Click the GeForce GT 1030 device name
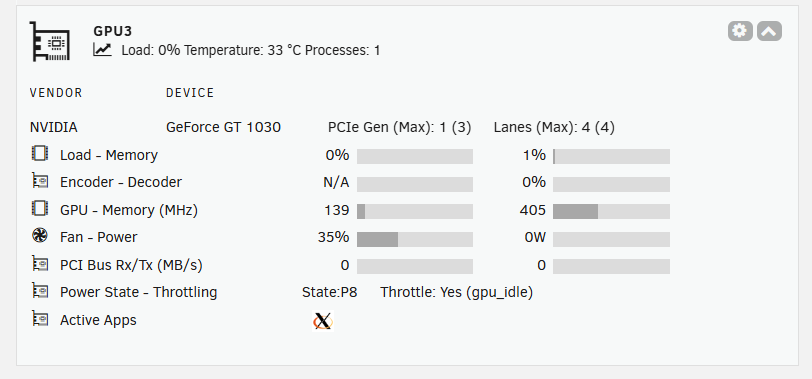 point(224,127)
